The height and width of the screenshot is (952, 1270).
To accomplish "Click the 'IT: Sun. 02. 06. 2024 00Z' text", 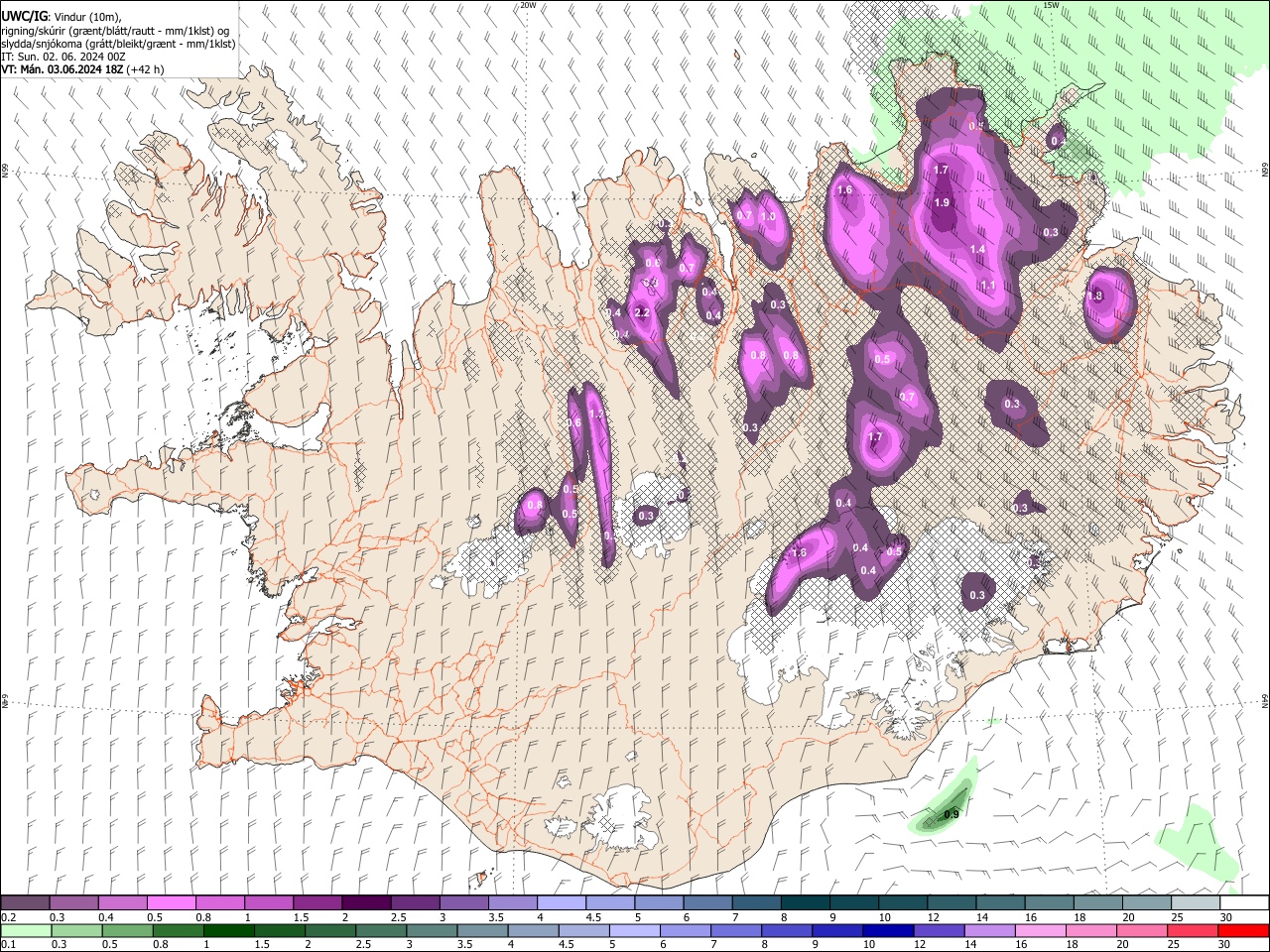I will coord(63,57).
